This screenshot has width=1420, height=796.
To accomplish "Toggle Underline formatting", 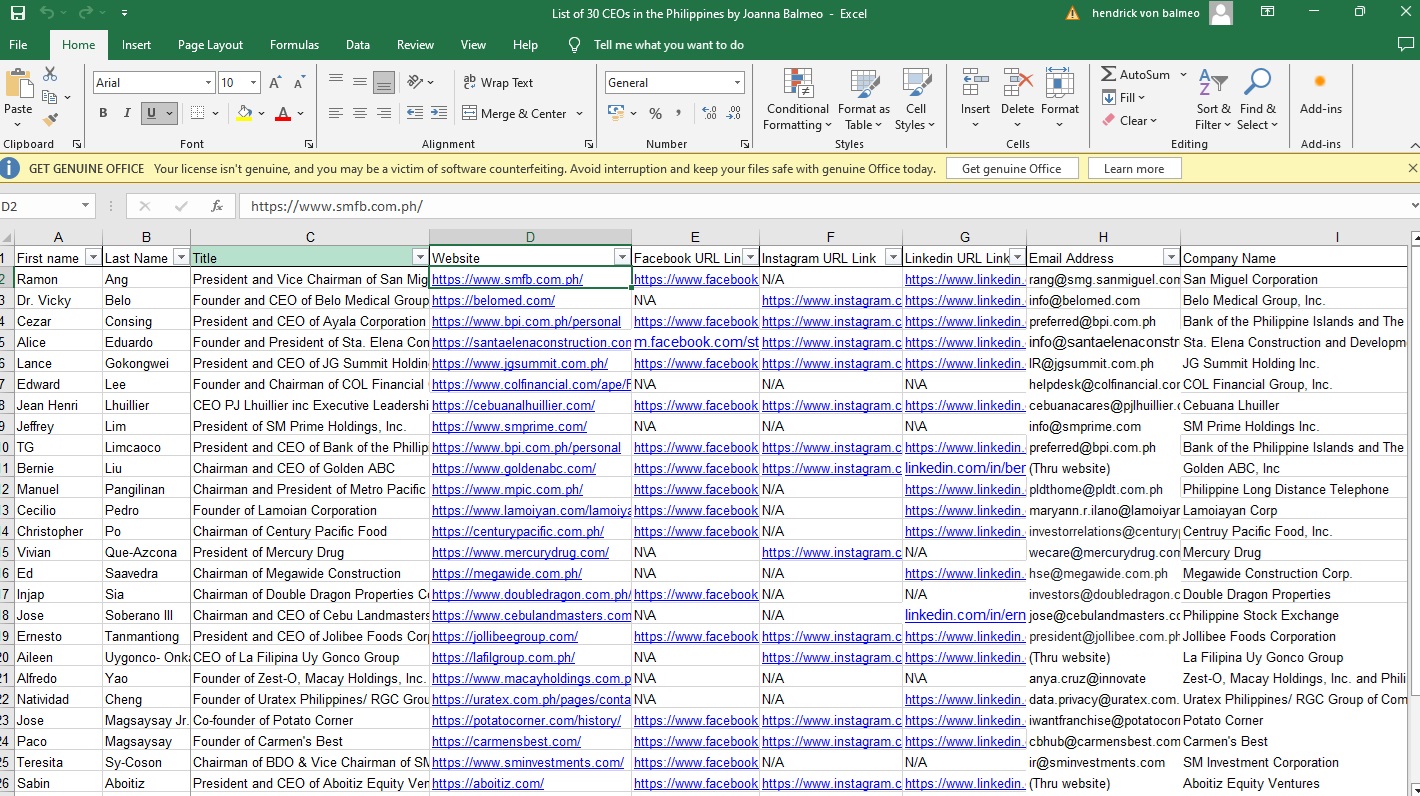I will (x=151, y=113).
